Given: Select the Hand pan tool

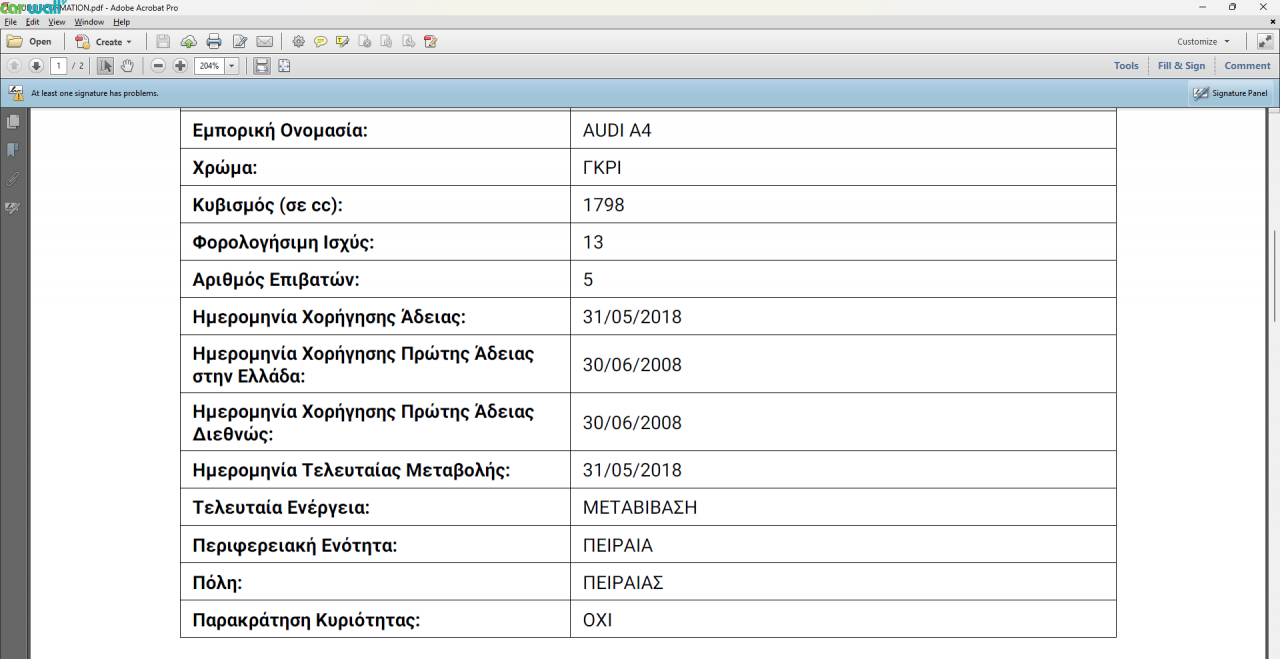Looking at the screenshot, I should tap(127, 66).
